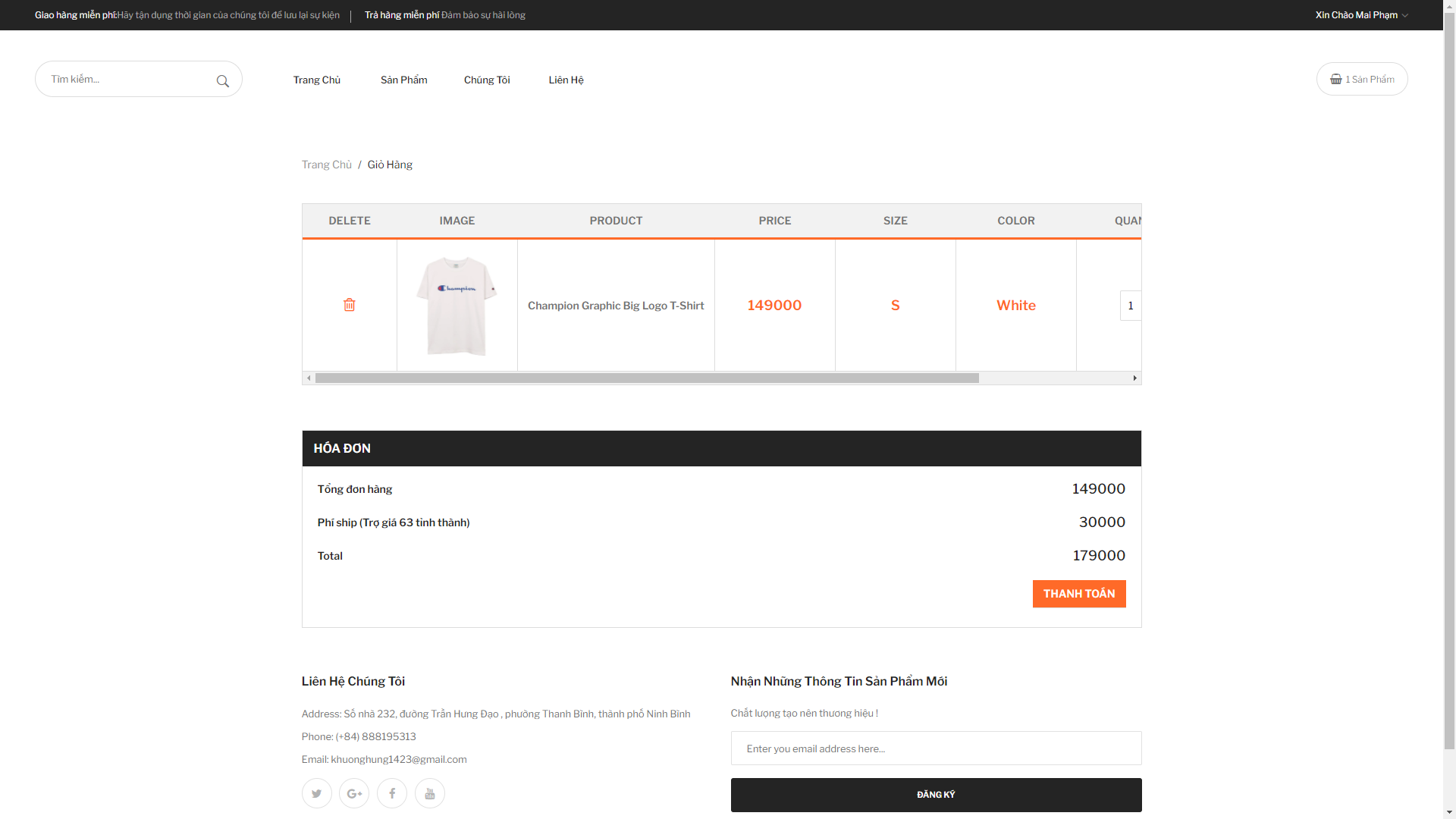This screenshot has width=1456, height=819.
Task: Open the Sản Phẩm menu item
Action: point(403,80)
